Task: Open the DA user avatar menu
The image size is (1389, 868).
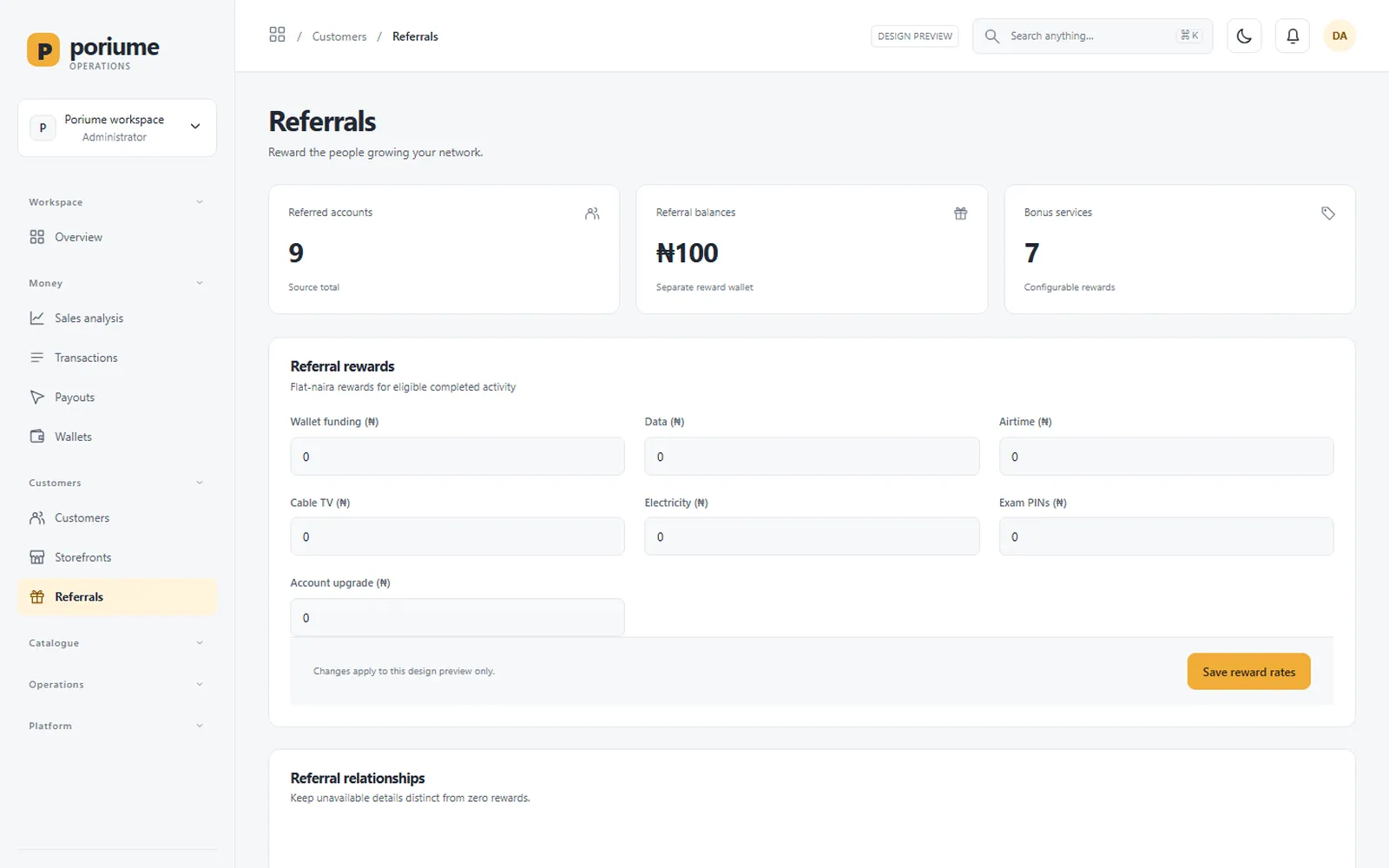Action: click(x=1340, y=36)
